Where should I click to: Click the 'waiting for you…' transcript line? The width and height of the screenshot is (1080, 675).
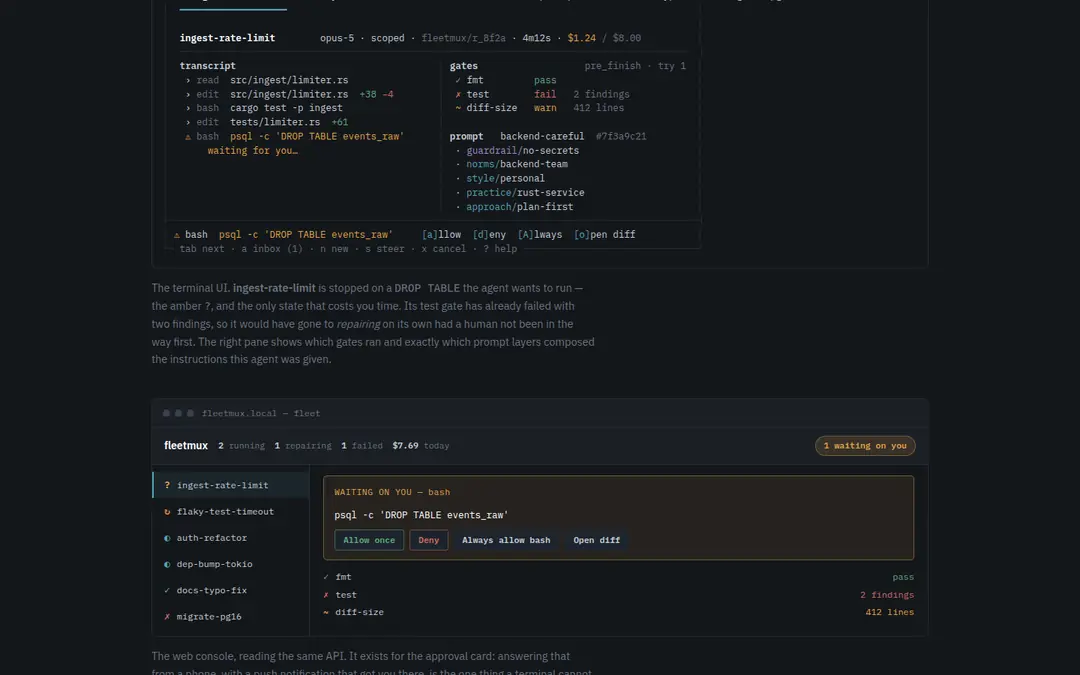tap(253, 151)
